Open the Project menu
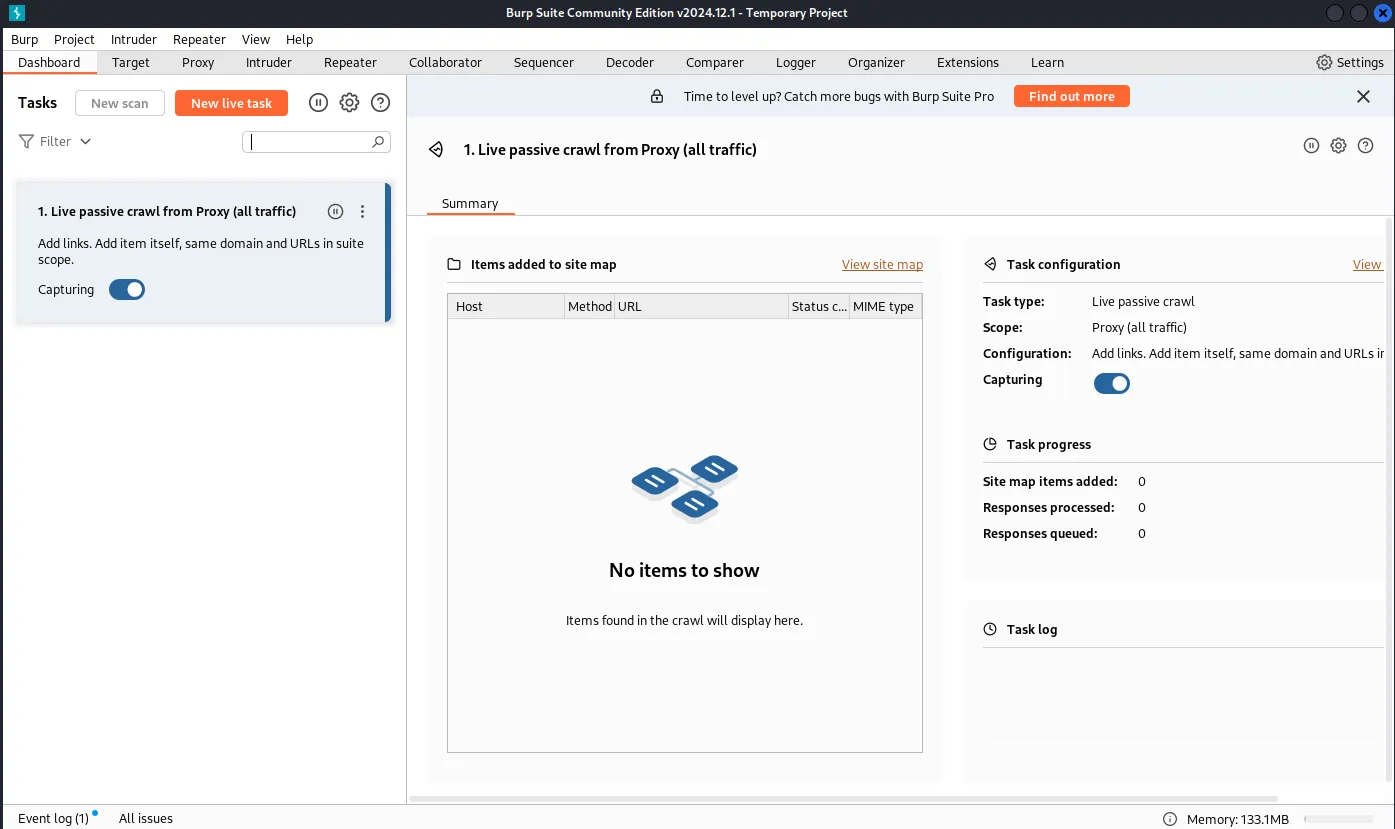The height and width of the screenshot is (829, 1395). click(x=74, y=39)
